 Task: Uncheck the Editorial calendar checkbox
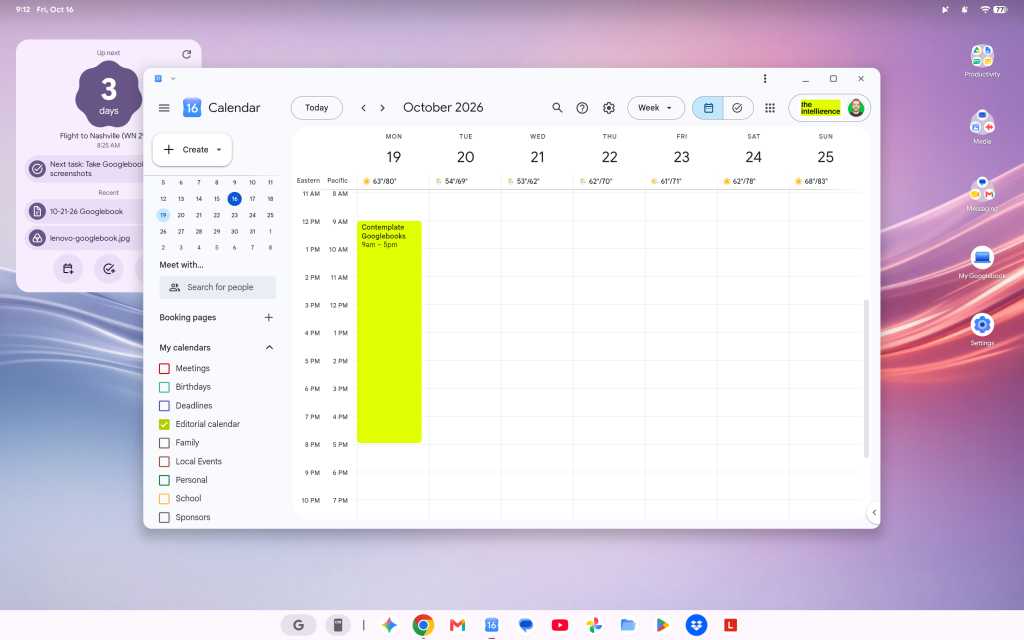point(165,424)
